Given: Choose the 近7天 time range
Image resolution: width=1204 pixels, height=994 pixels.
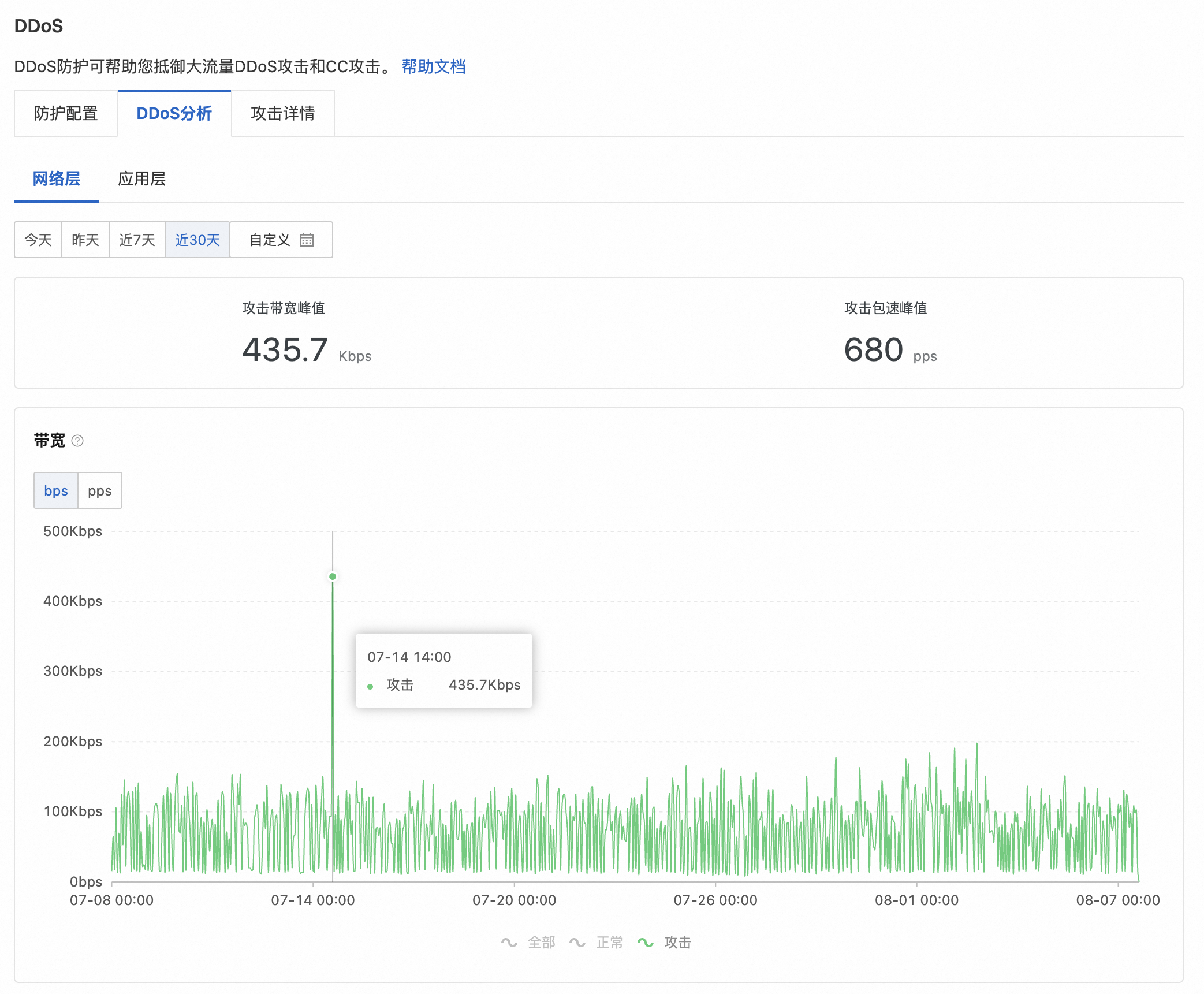Looking at the screenshot, I should (x=137, y=240).
